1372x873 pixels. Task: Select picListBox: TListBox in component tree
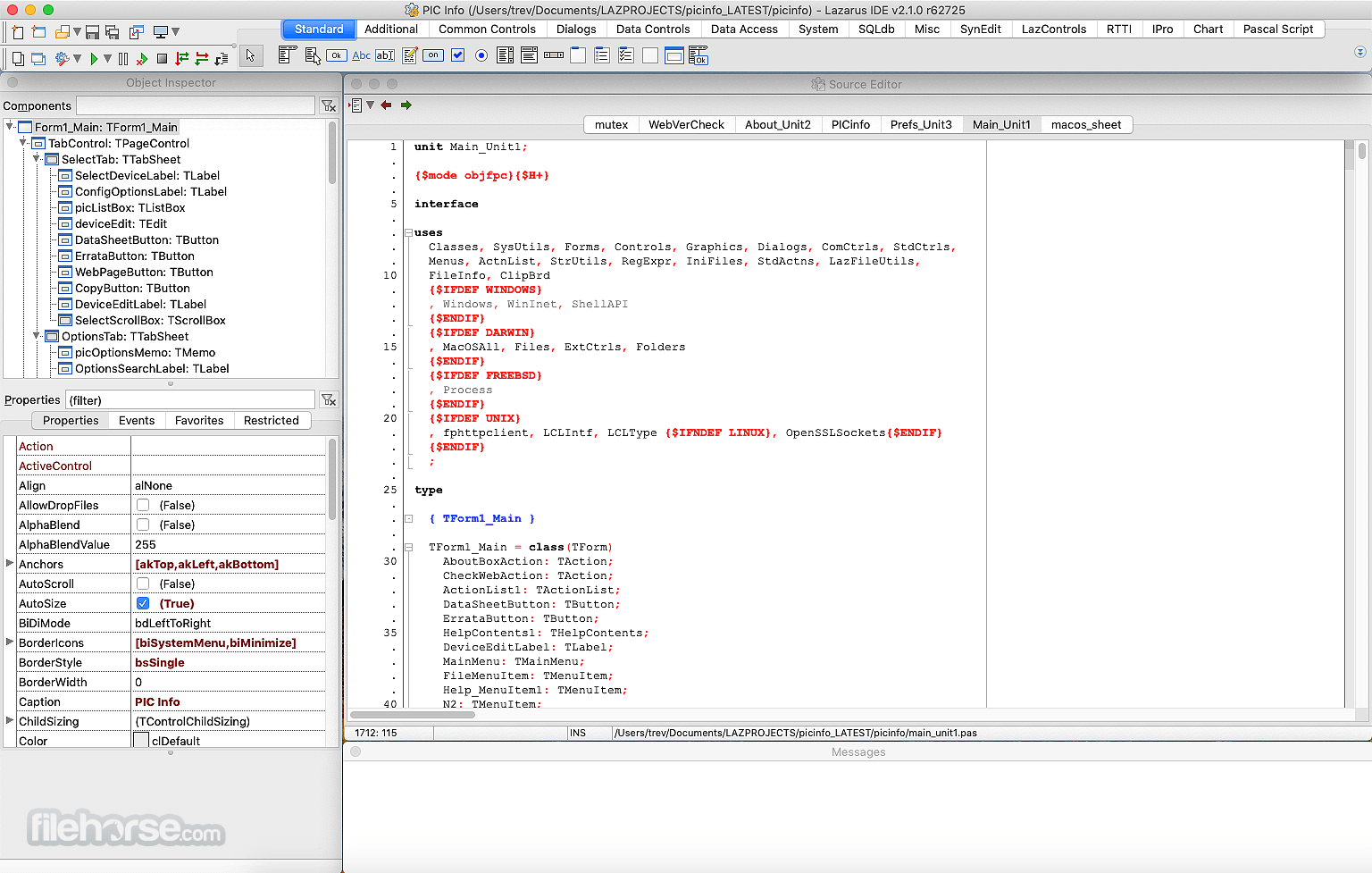(x=130, y=207)
